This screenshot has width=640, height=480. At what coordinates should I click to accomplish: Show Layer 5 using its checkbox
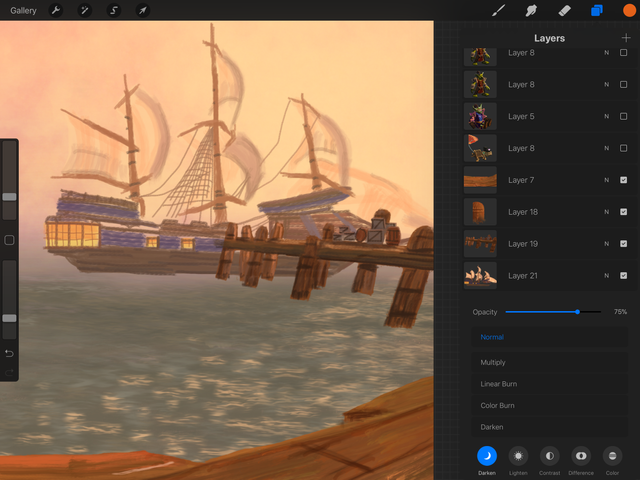tap(623, 116)
